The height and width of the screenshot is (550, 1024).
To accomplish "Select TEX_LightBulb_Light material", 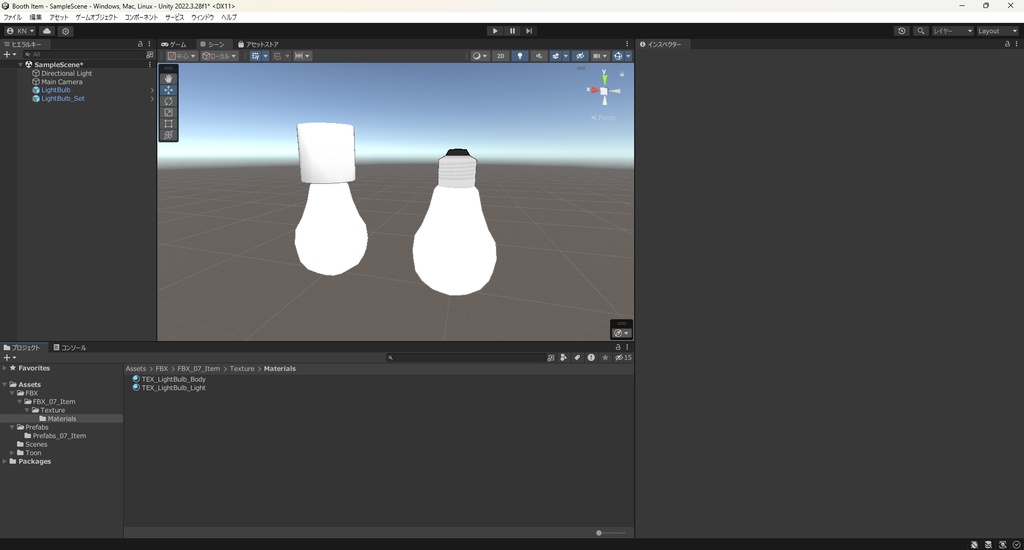I will pyautogui.click(x=173, y=387).
